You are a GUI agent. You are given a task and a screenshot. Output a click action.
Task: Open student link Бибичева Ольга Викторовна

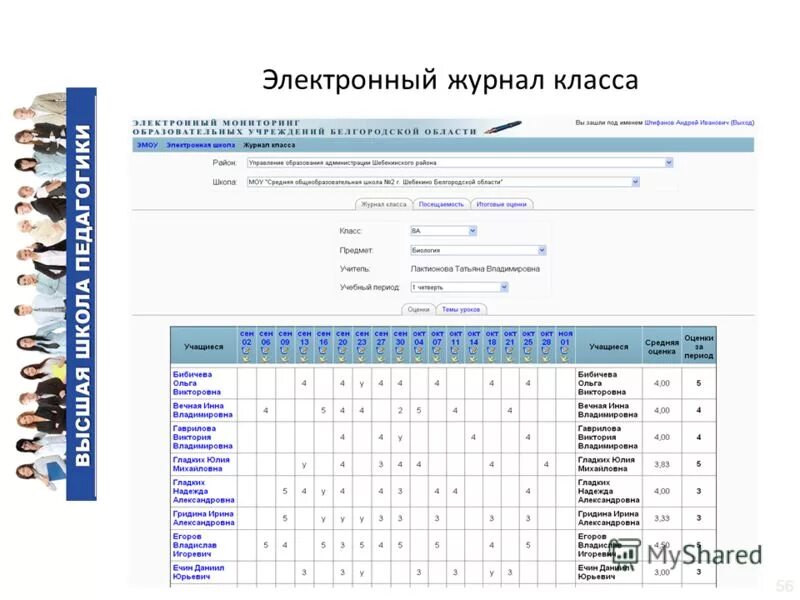coord(197,383)
